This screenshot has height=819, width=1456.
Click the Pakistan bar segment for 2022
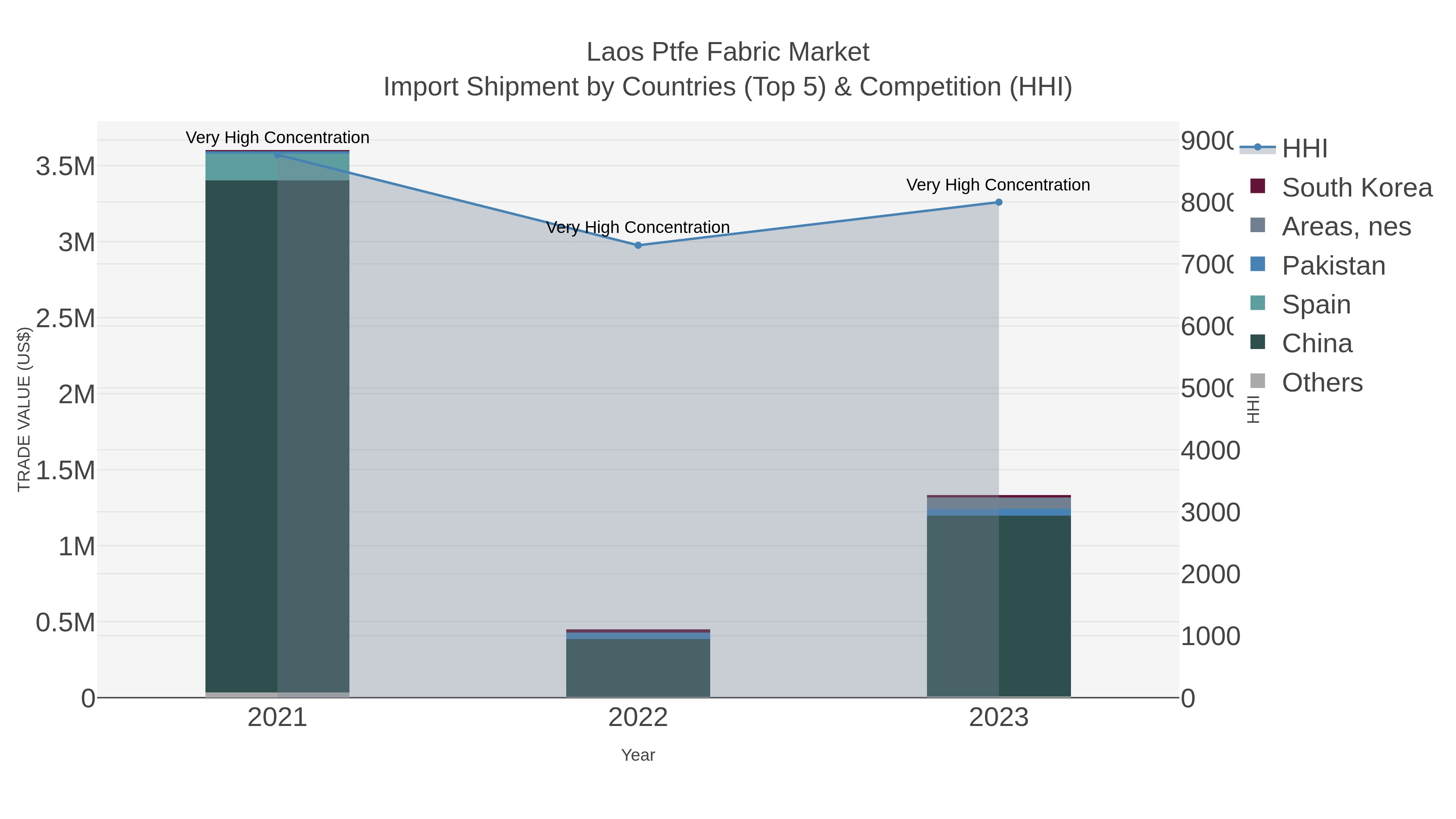coord(638,636)
